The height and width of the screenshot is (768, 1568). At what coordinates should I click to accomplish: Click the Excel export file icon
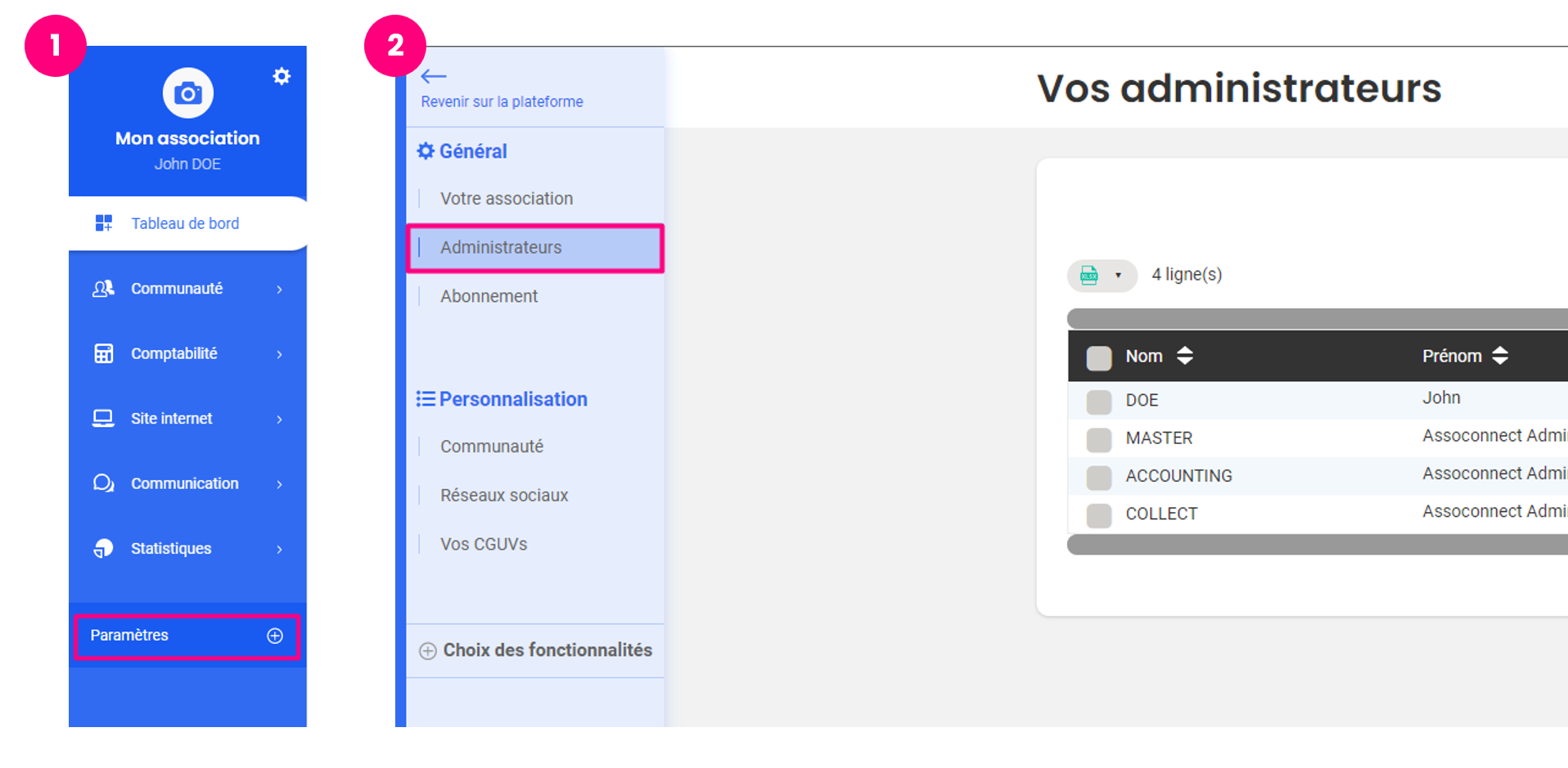point(1088,275)
